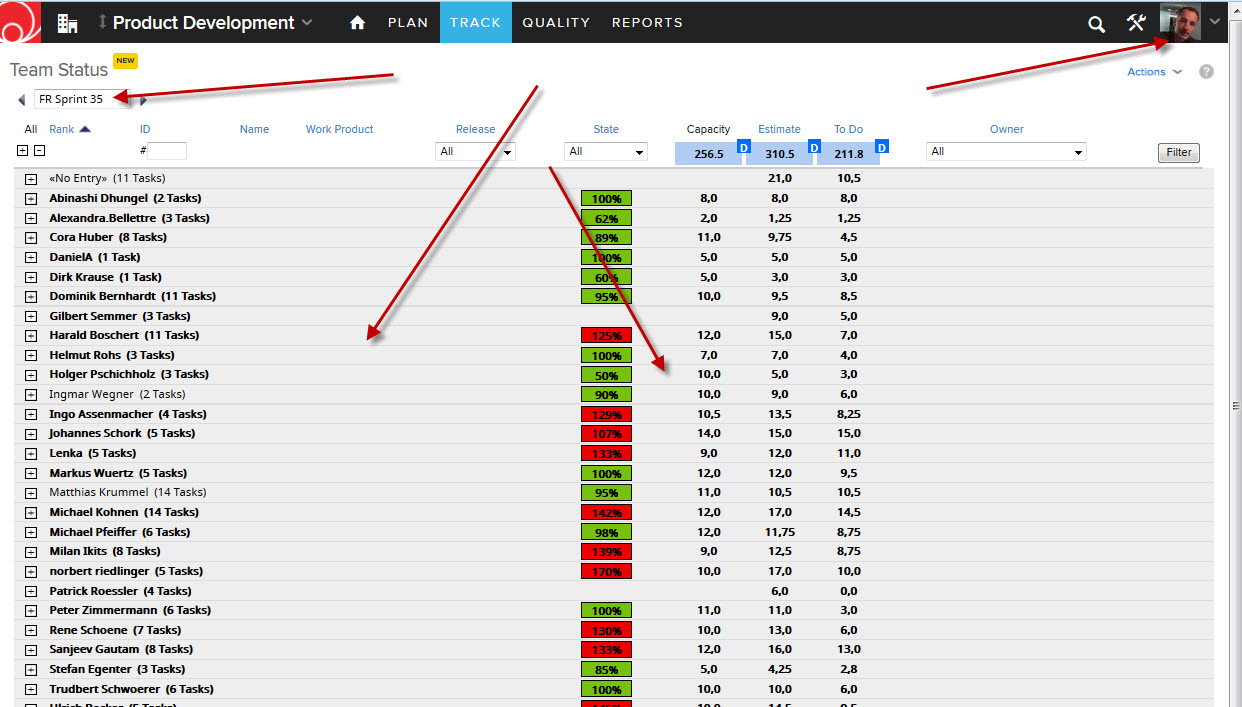This screenshot has width=1242, height=707.
Task: Click the Home icon in the navigation bar
Action: coord(357,22)
